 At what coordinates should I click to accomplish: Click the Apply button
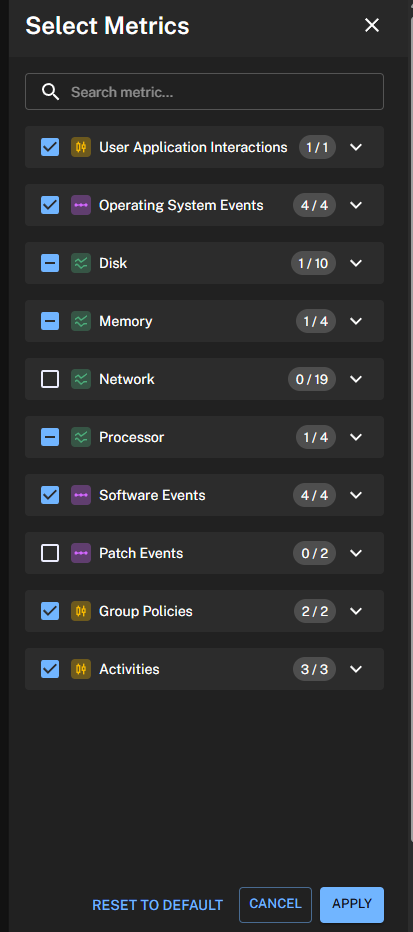(352, 904)
